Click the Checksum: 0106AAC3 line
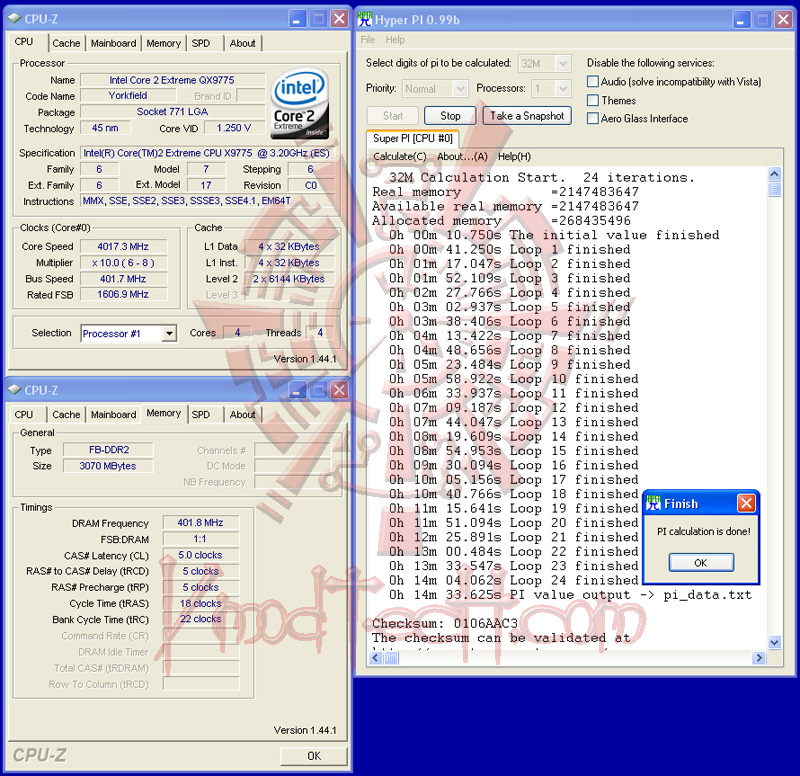800x776 pixels. click(x=444, y=623)
